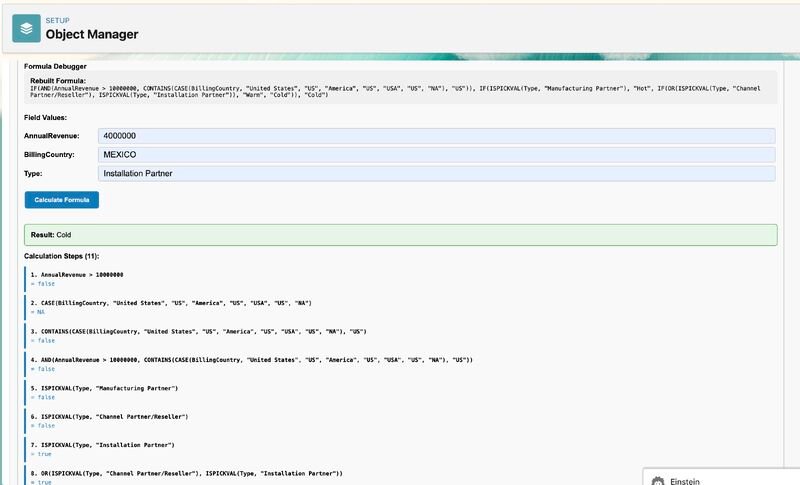Click the Field Values label

click(x=45, y=117)
